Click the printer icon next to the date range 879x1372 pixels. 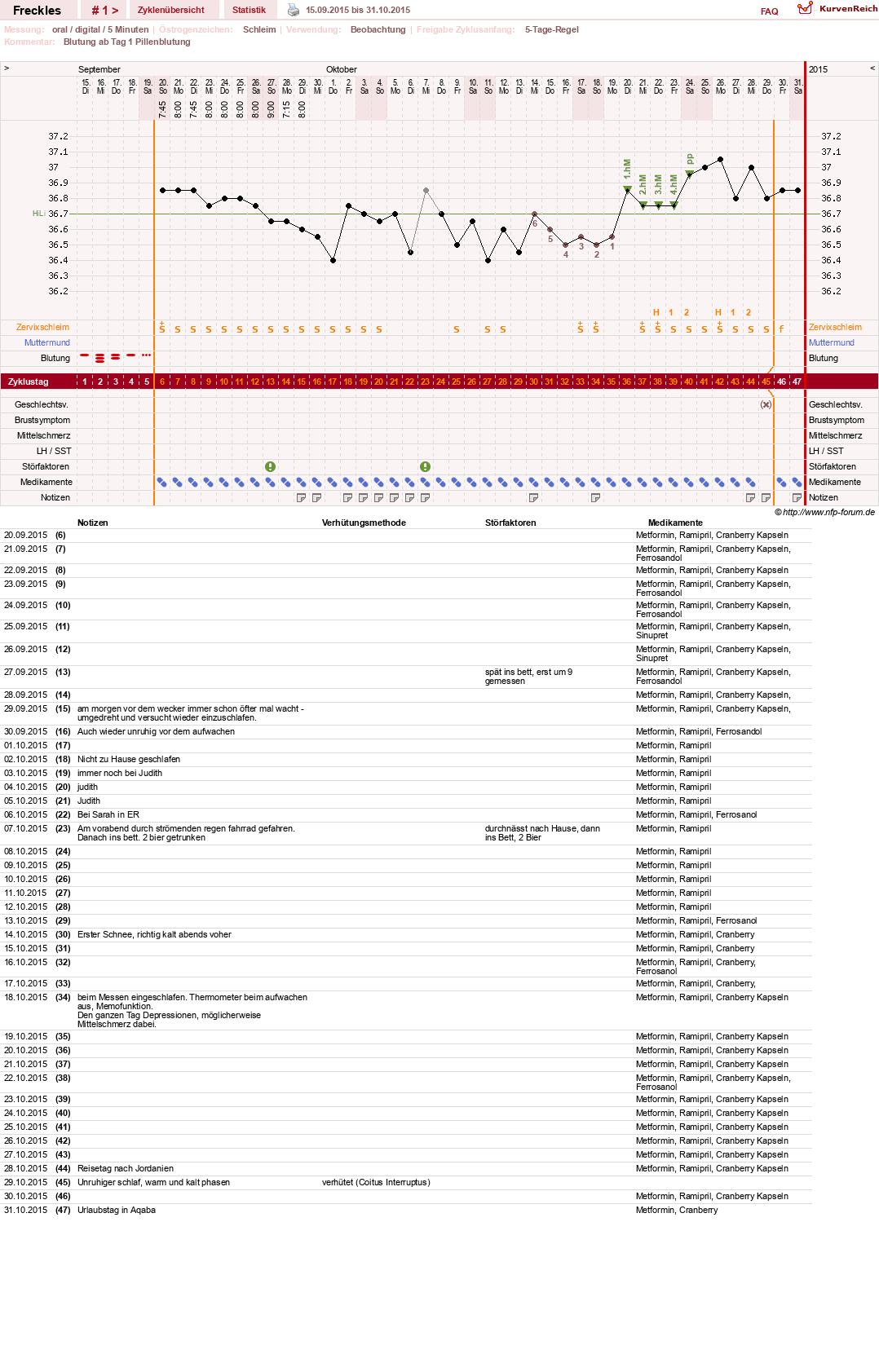tap(294, 10)
